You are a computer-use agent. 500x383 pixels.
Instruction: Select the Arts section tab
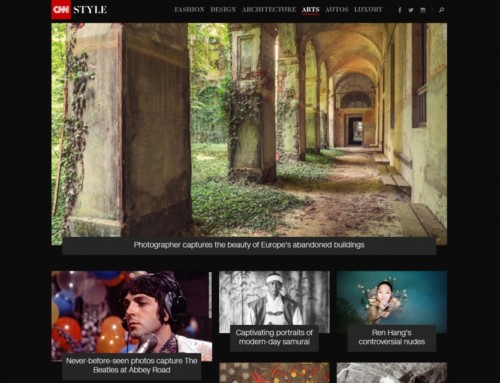311,10
